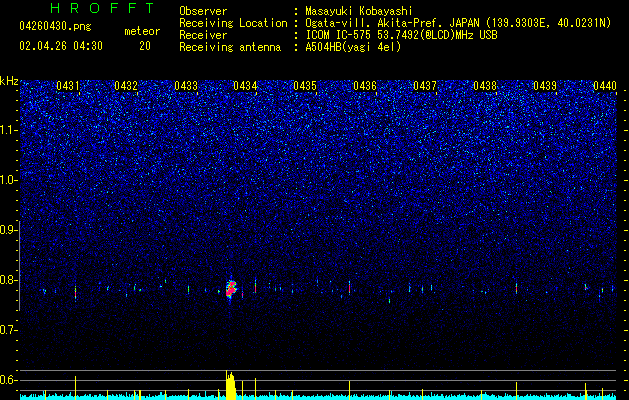The width and height of the screenshot is (629, 400).
Task: Click the HROFFT title text
Action: click(103, 8)
